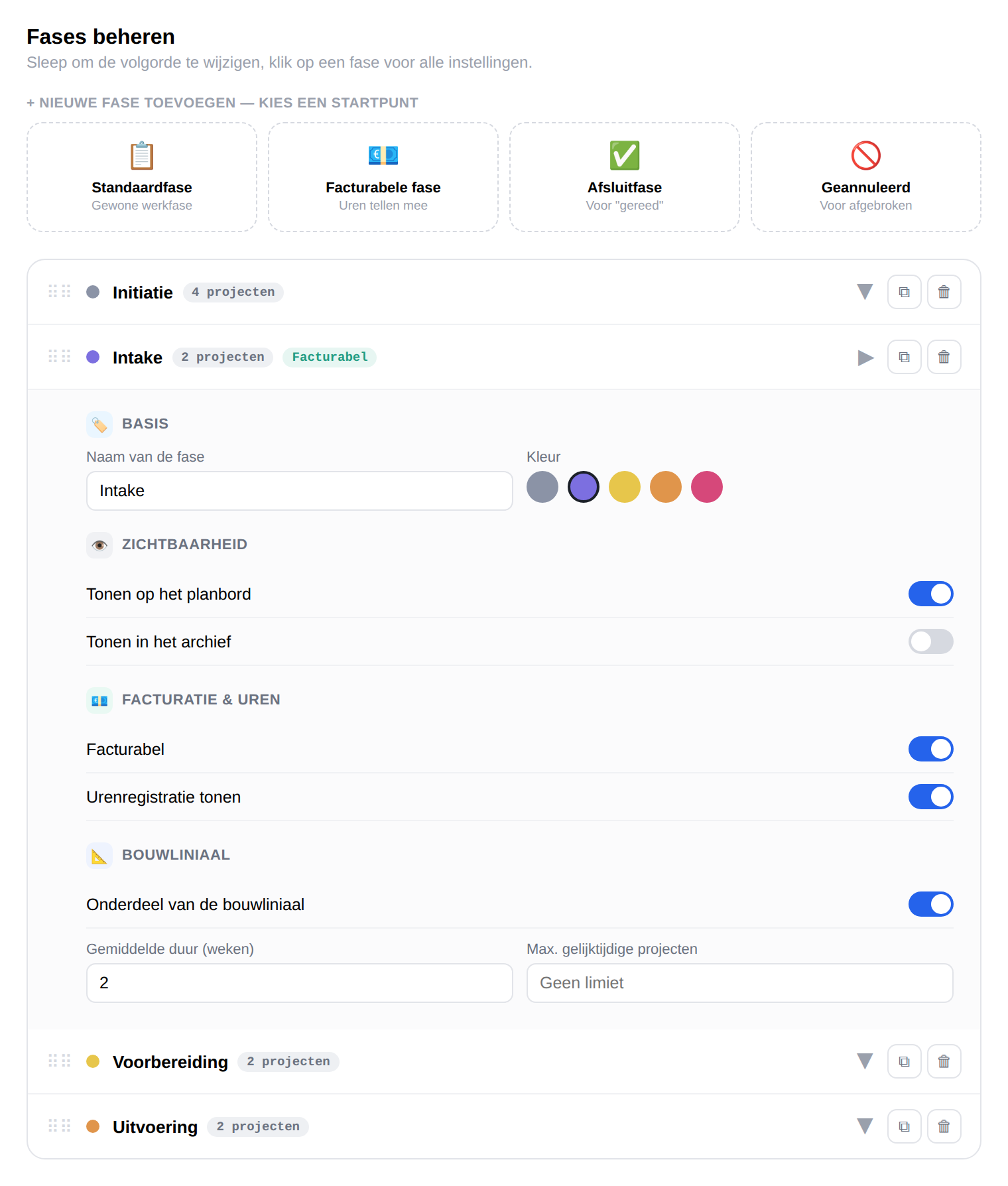This screenshot has width=1008, height=1186.
Task: Collapse the Intake phase settings
Action: [865, 358]
